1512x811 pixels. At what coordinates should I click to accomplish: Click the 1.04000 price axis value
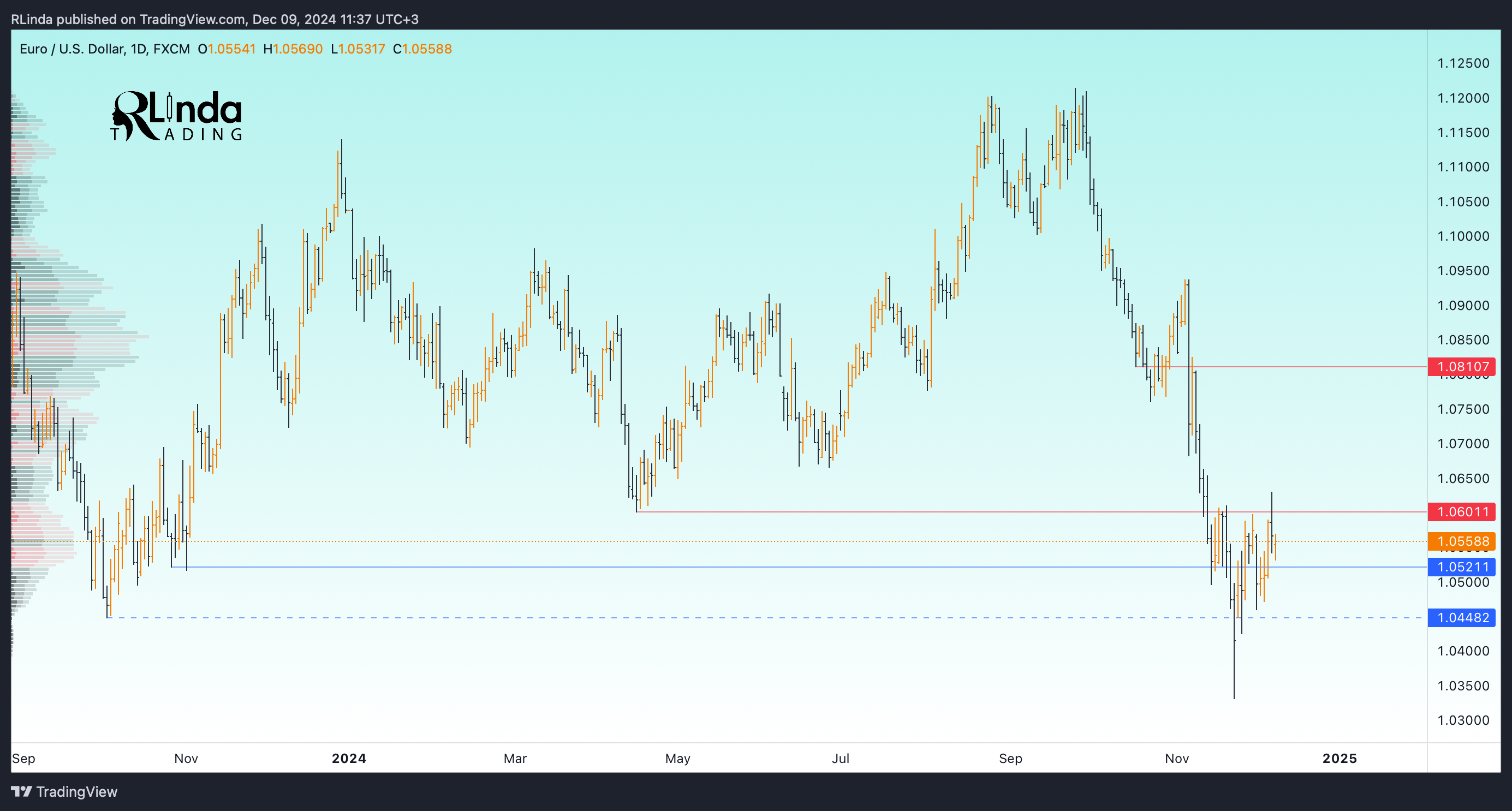click(1463, 651)
